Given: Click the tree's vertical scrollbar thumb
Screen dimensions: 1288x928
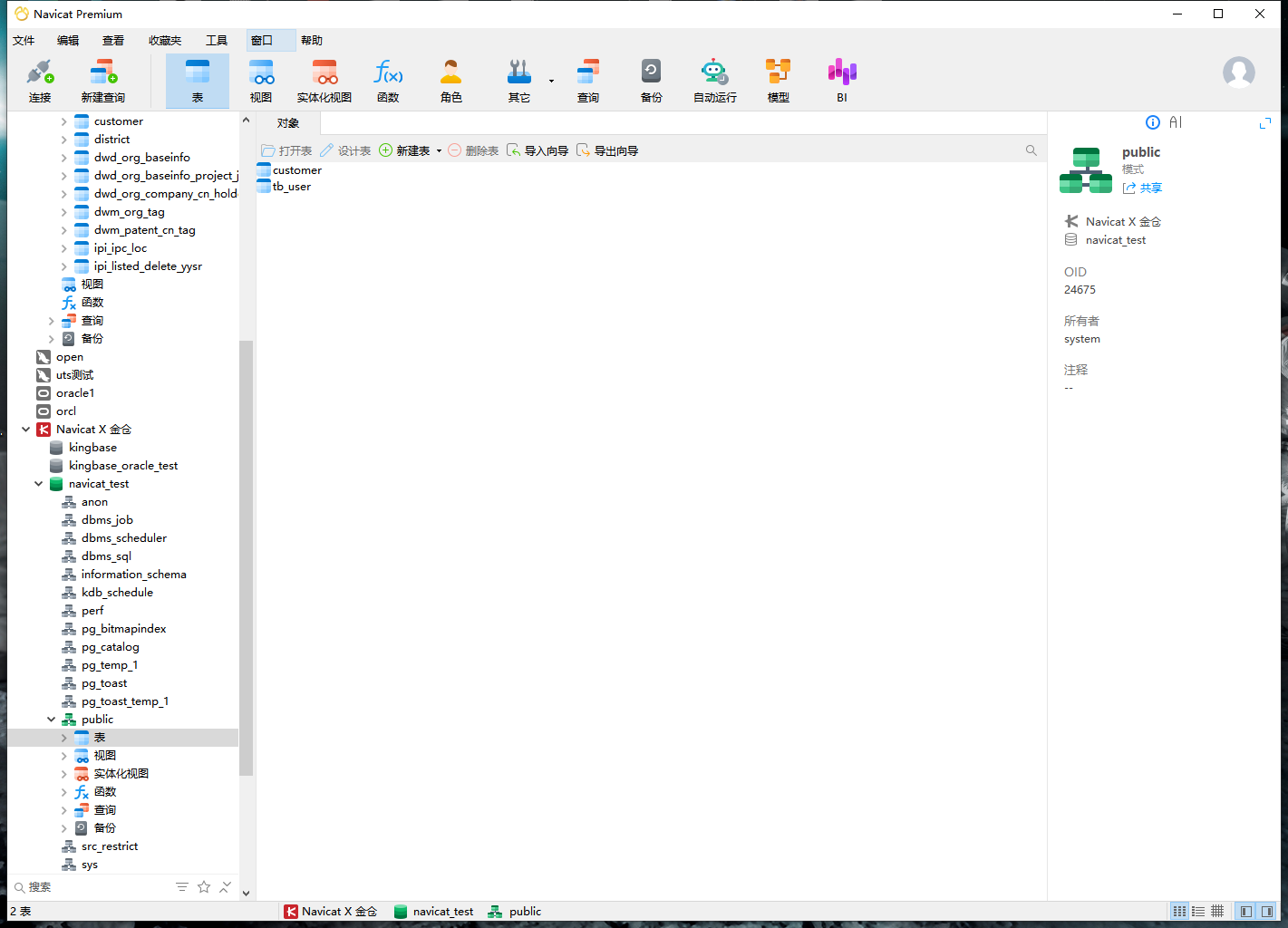Looking at the screenshot, I should [x=246, y=558].
